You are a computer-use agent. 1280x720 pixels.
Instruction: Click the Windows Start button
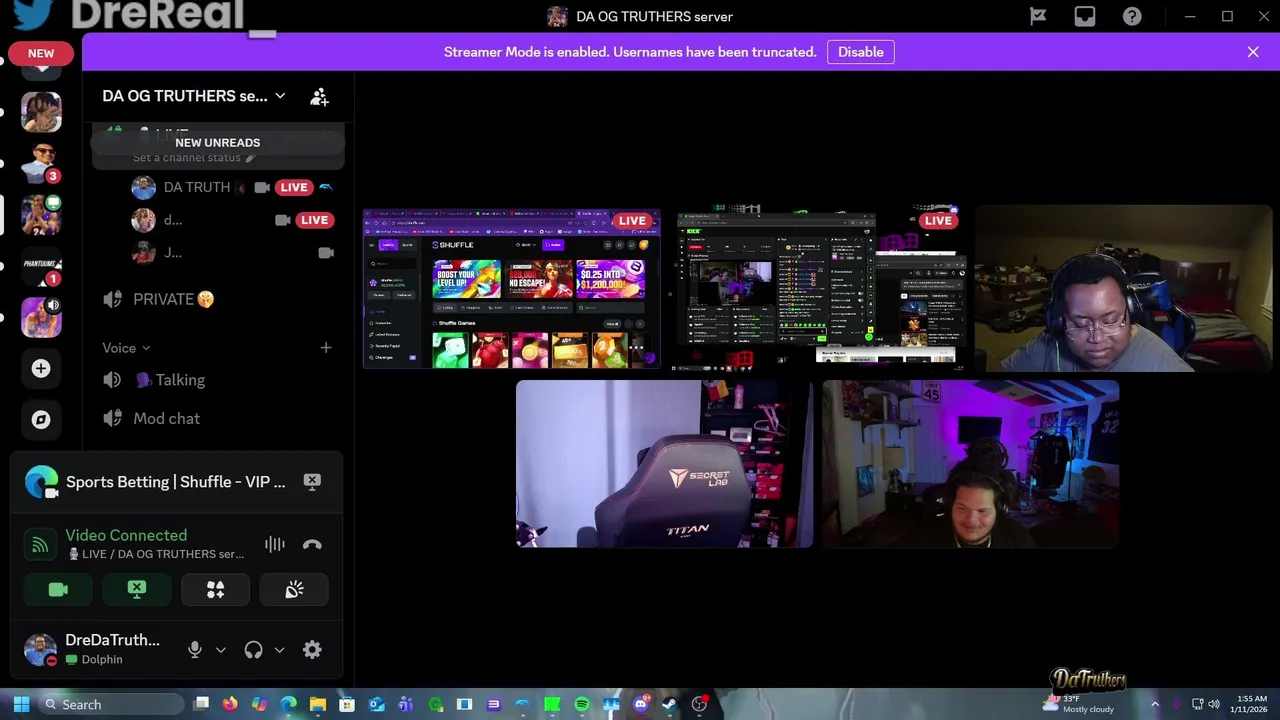[x=21, y=705]
